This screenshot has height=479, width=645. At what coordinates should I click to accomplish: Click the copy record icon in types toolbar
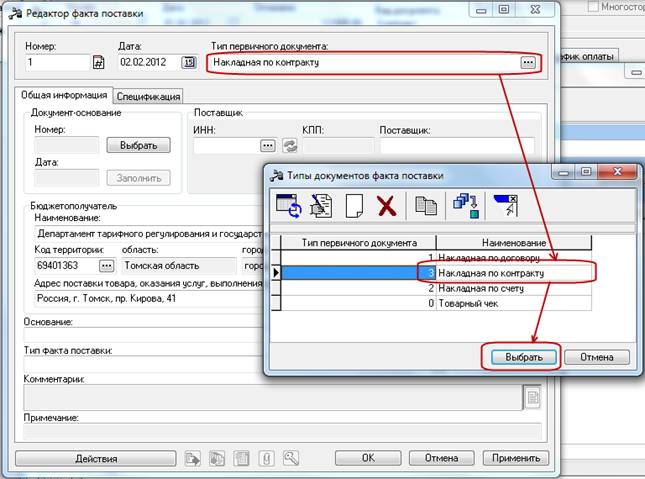click(x=427, y=206)
